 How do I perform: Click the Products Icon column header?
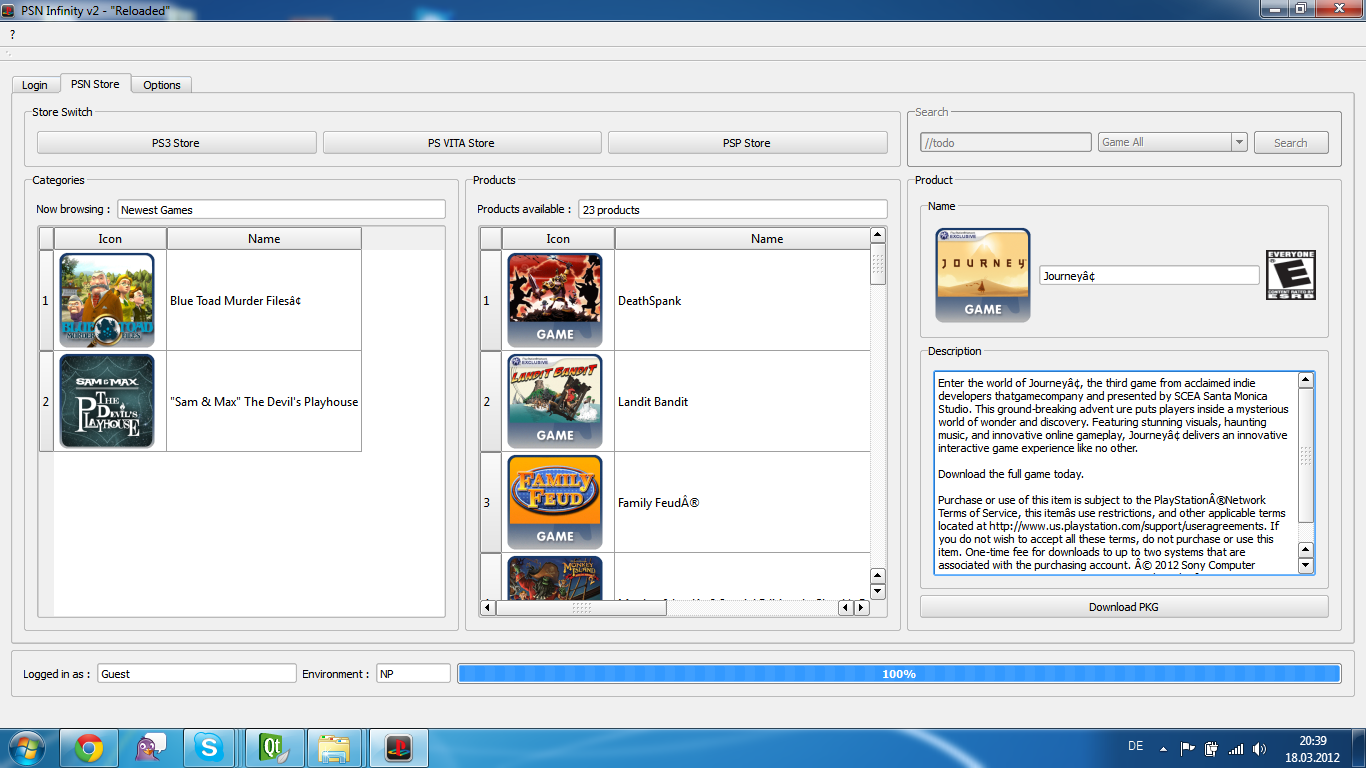pos(558,238)
